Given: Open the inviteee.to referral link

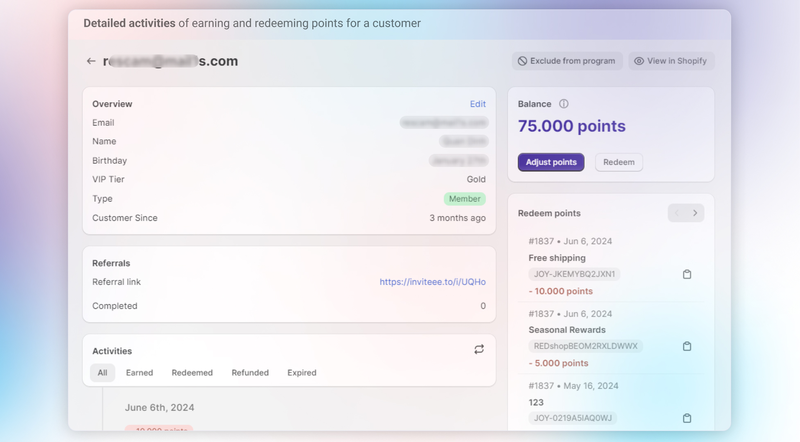Looking at the screenshot, I should pyautogui.click(x=432, y=282).
